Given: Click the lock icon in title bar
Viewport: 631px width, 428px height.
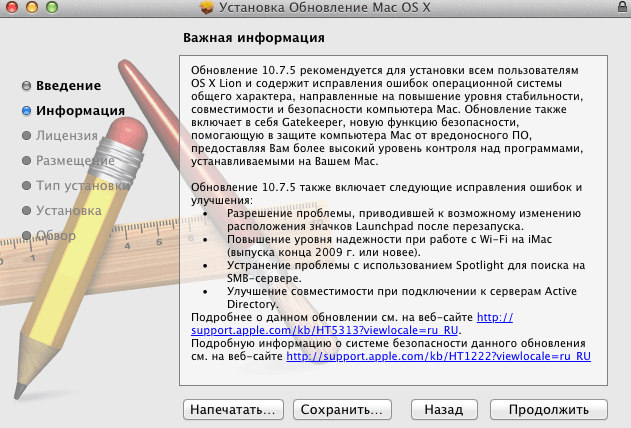Looking at the screenshot, I should tap(622, 7).
